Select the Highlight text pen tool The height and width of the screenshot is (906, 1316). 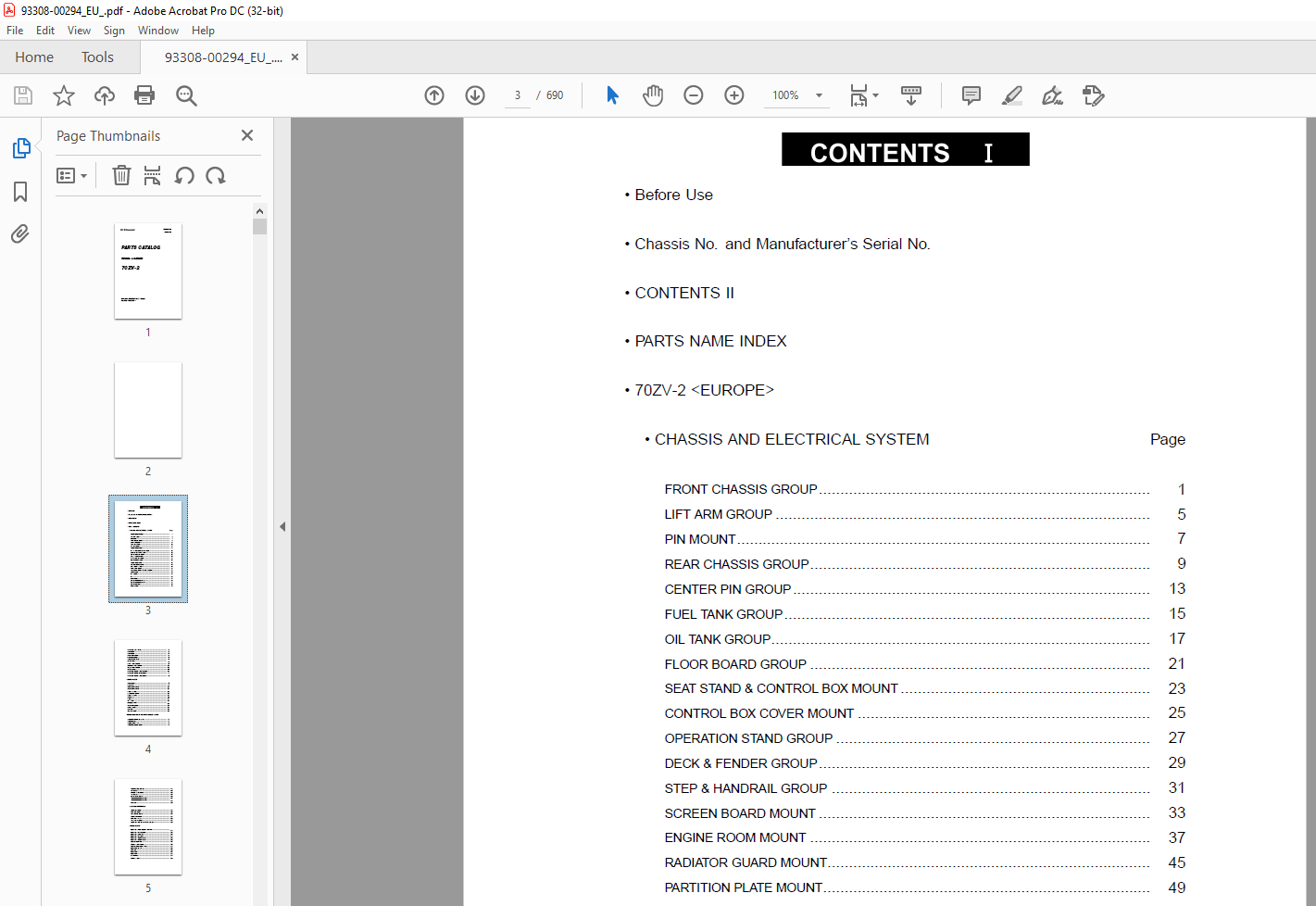[1012, 95]
